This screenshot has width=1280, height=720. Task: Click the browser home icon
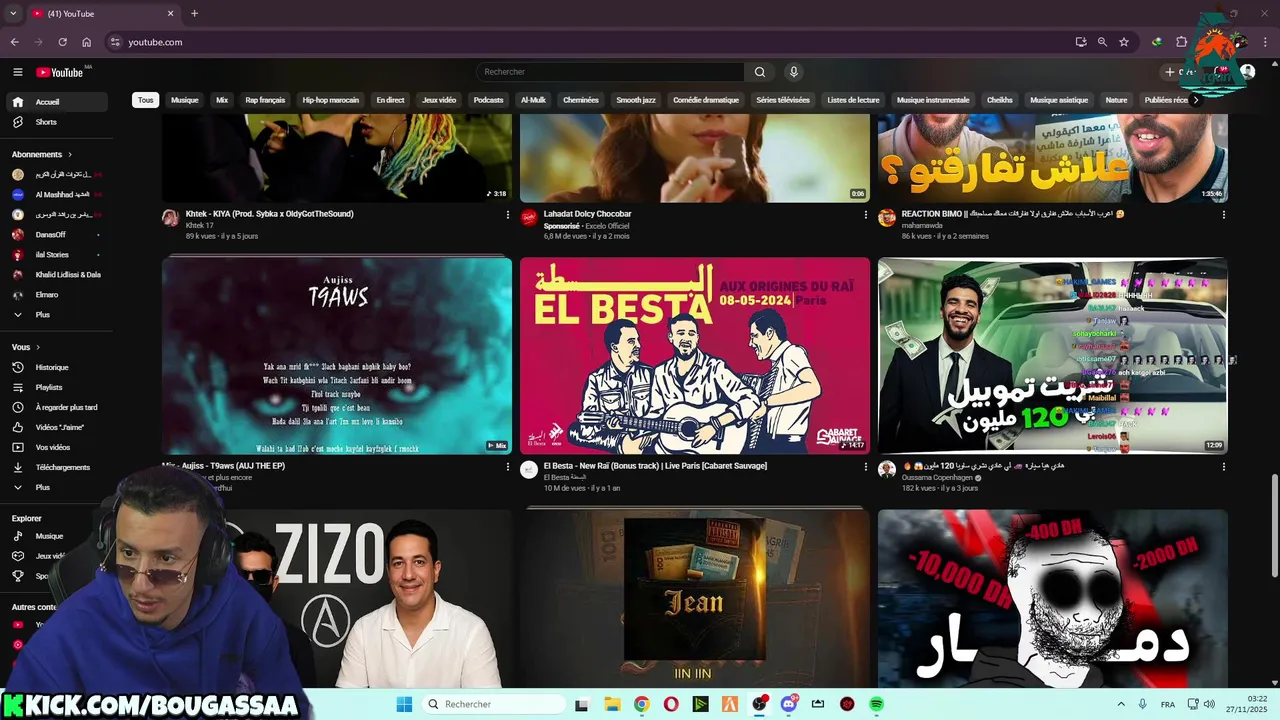87,42
